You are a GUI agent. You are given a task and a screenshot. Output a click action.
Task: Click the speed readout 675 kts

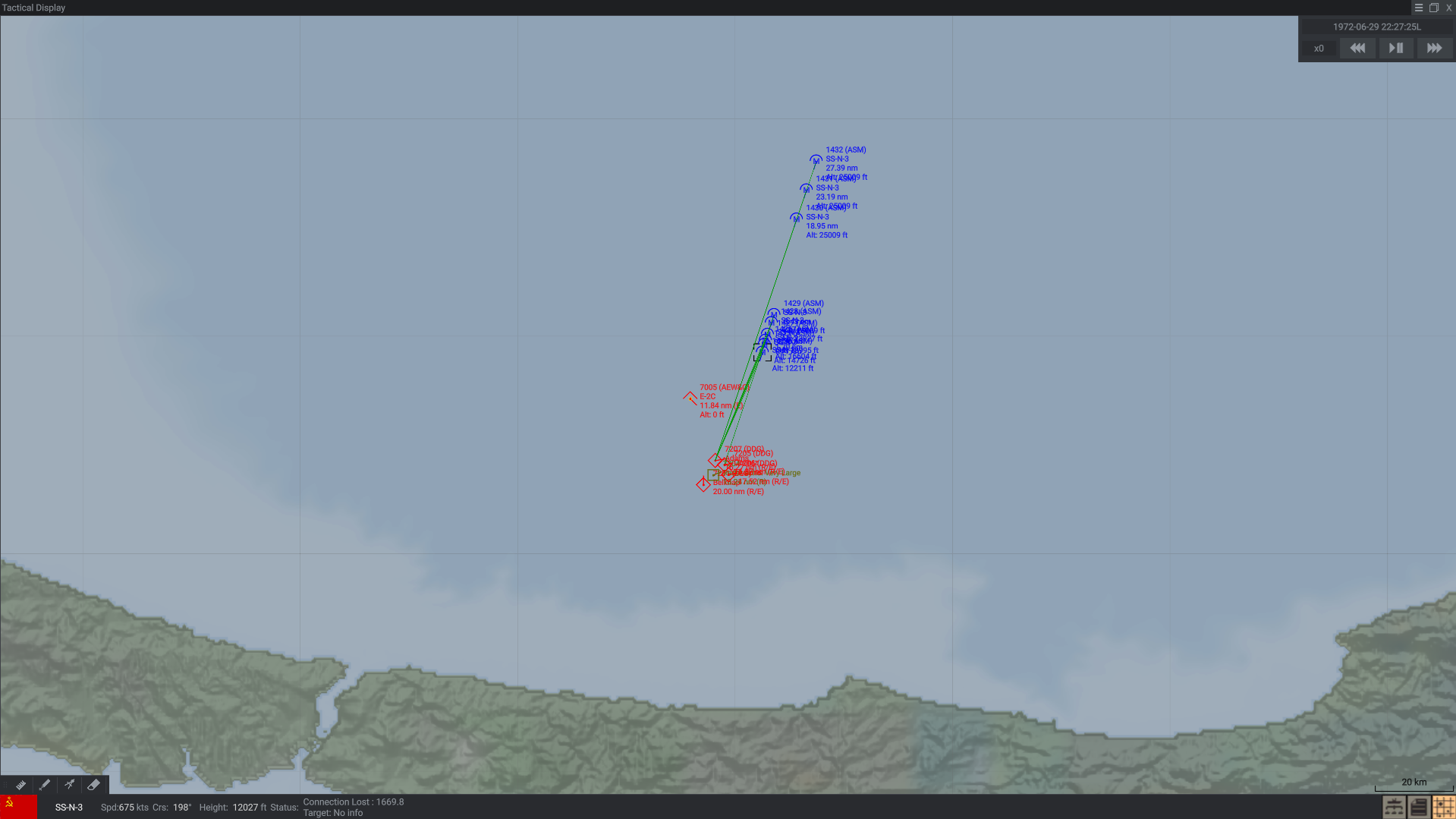(124, 808)
